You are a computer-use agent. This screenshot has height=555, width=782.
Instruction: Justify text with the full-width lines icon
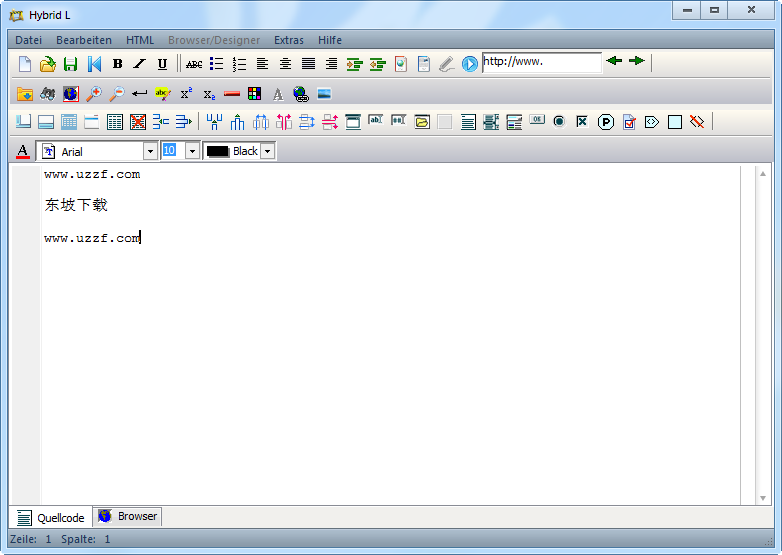pos(308,64)
